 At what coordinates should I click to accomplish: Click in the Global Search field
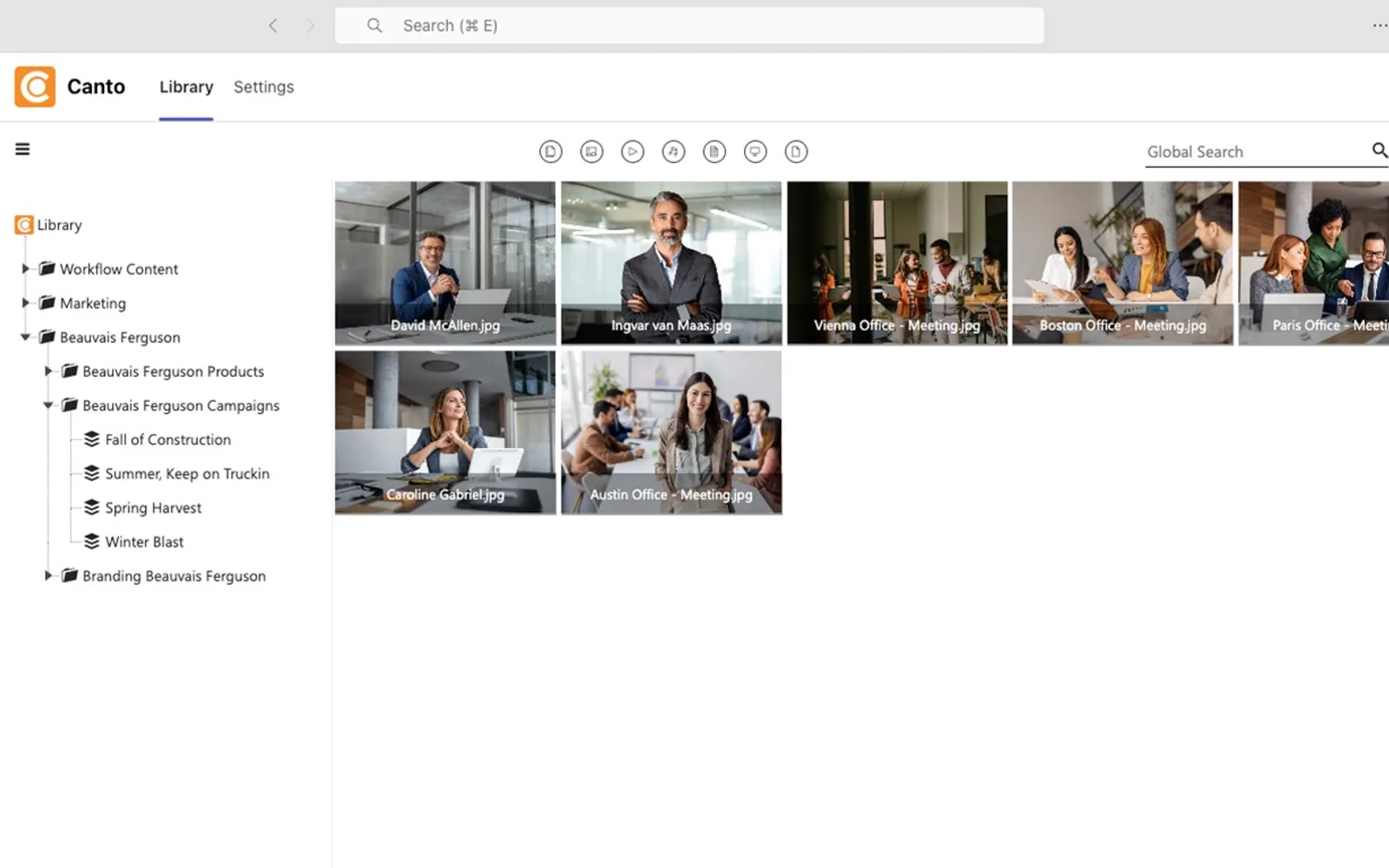coord(1256,152)
